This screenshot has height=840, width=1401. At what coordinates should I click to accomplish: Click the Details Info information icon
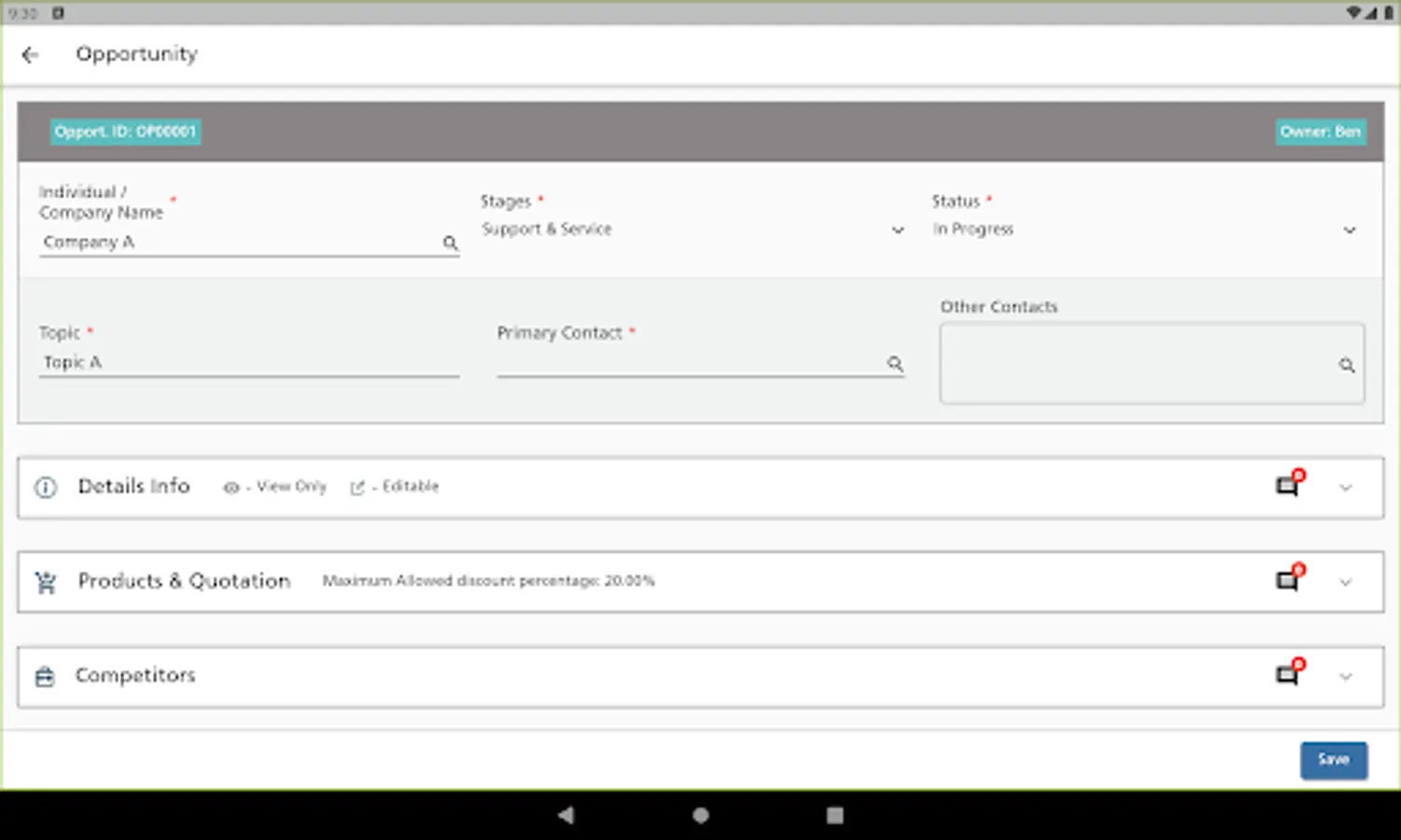(46, 487)
